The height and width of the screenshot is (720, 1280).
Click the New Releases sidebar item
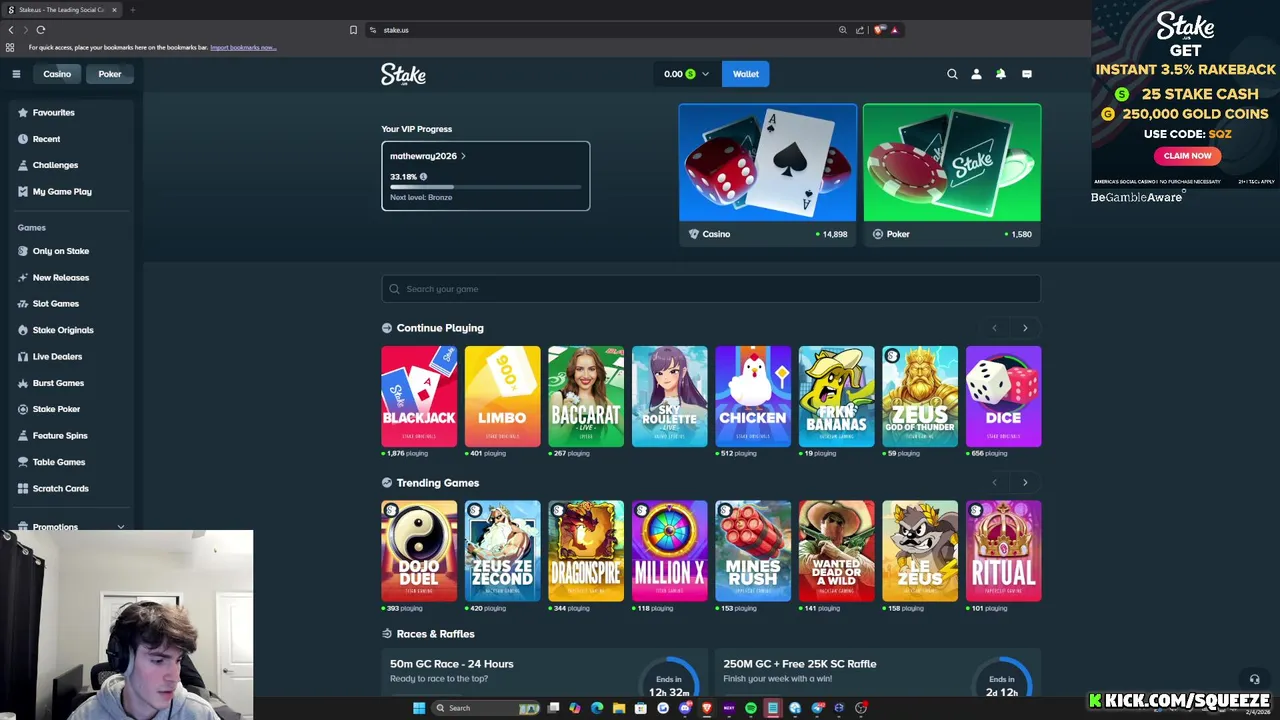[x=70, y=278]
